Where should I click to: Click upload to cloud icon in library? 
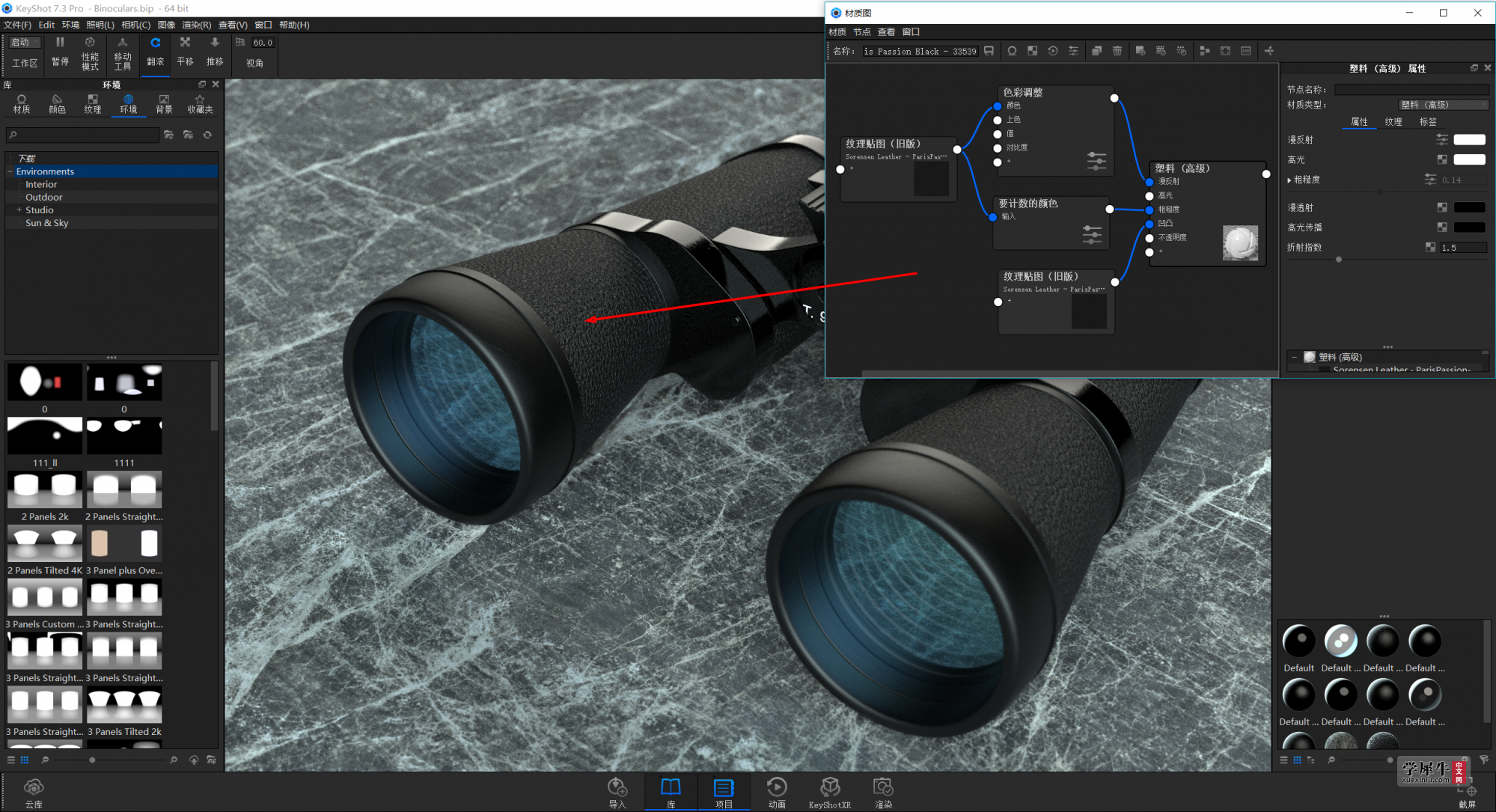[x=194, y=760]
